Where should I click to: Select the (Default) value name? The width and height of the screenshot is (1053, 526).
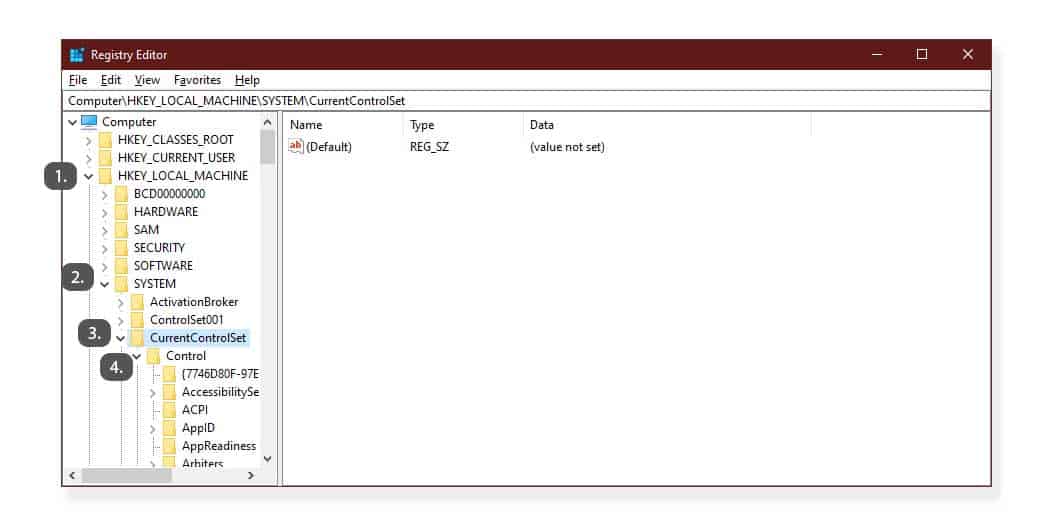329,146
